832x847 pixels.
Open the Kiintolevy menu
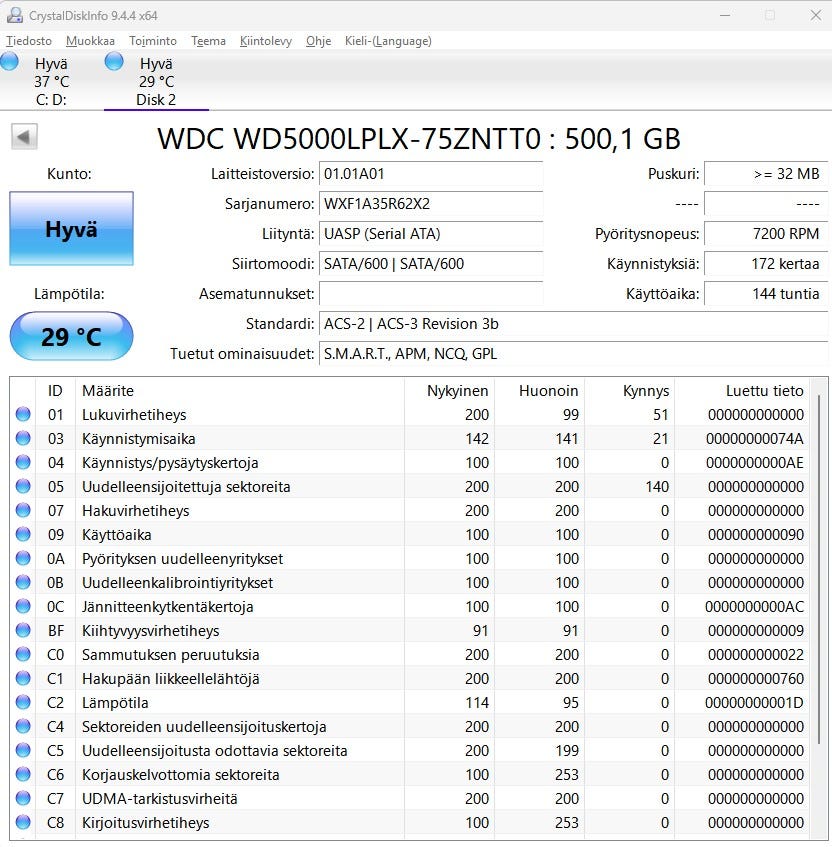click(266, 41)
